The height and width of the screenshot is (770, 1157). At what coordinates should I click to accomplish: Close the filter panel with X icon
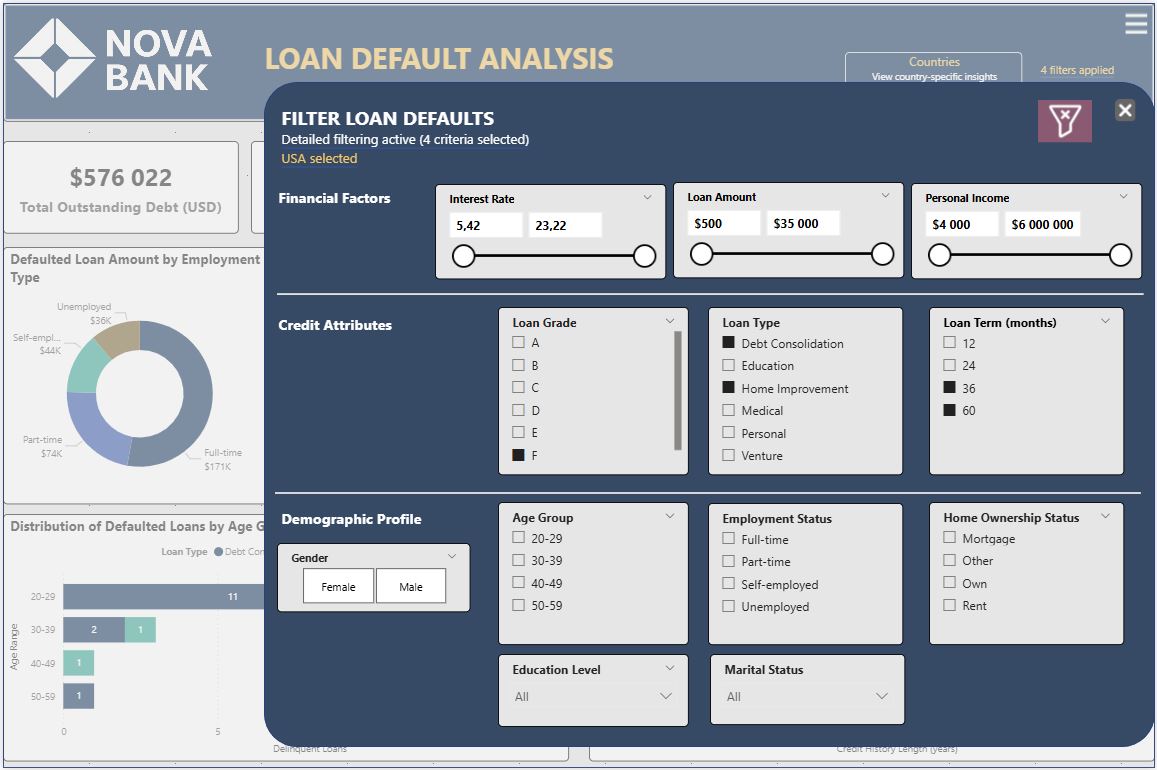[x=1125, y=111]
